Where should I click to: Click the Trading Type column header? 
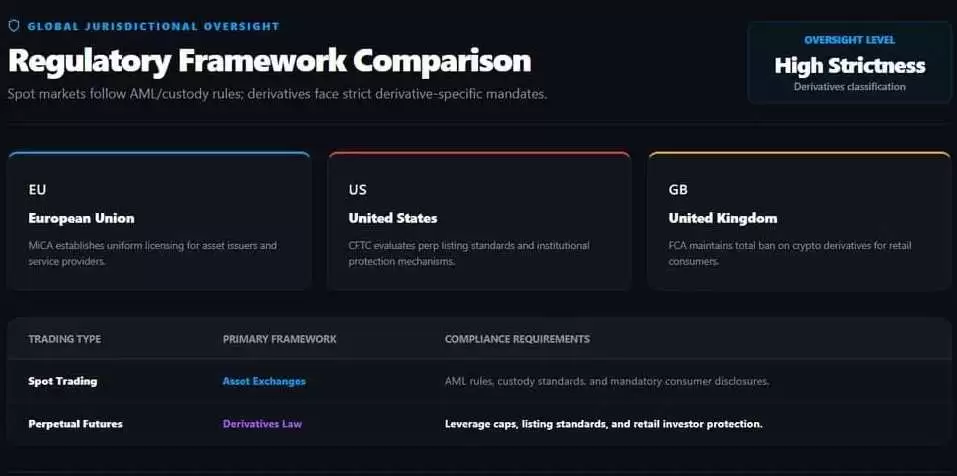click(65, 339)
